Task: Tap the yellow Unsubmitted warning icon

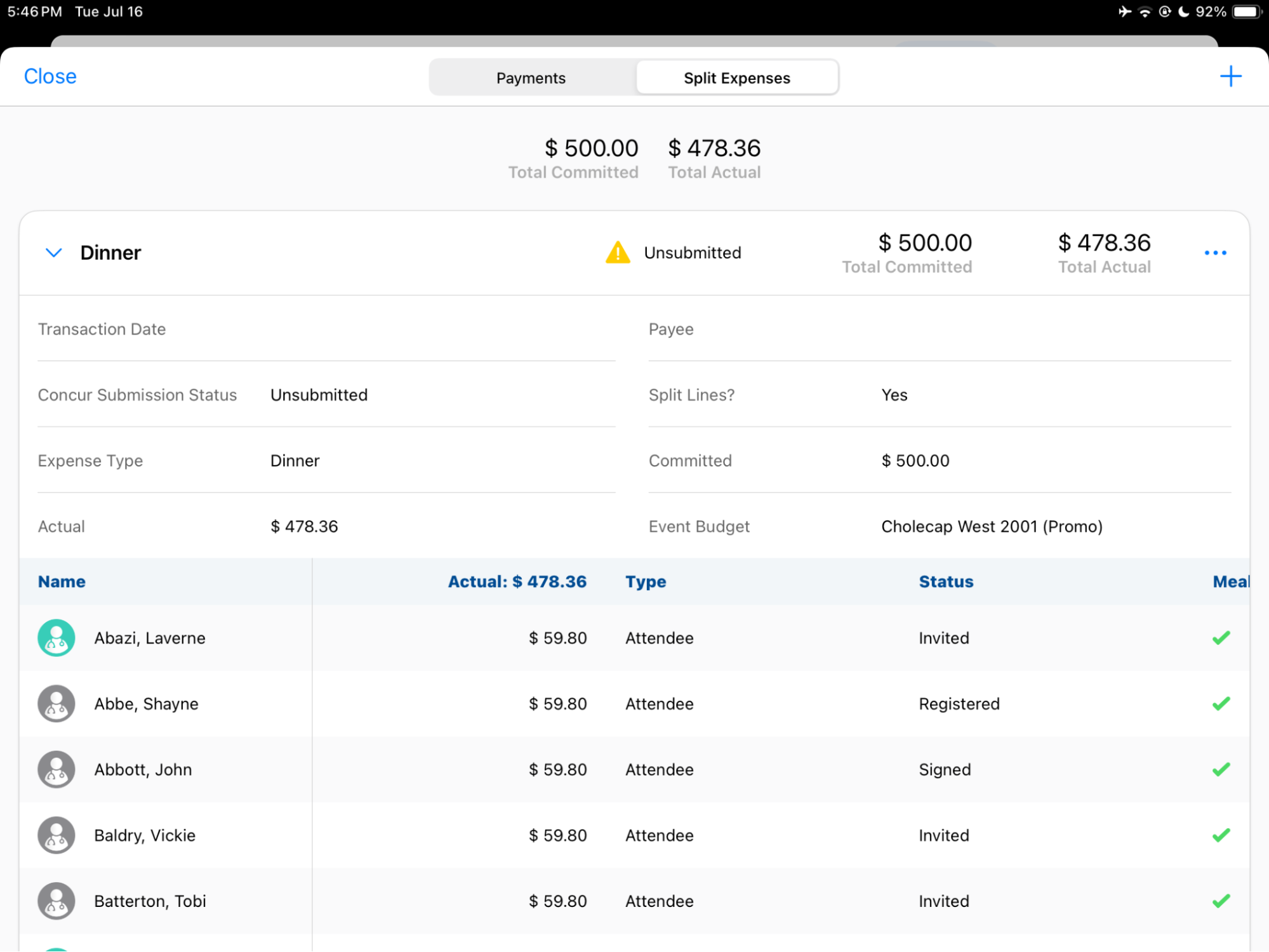Action: coord(617,253)
